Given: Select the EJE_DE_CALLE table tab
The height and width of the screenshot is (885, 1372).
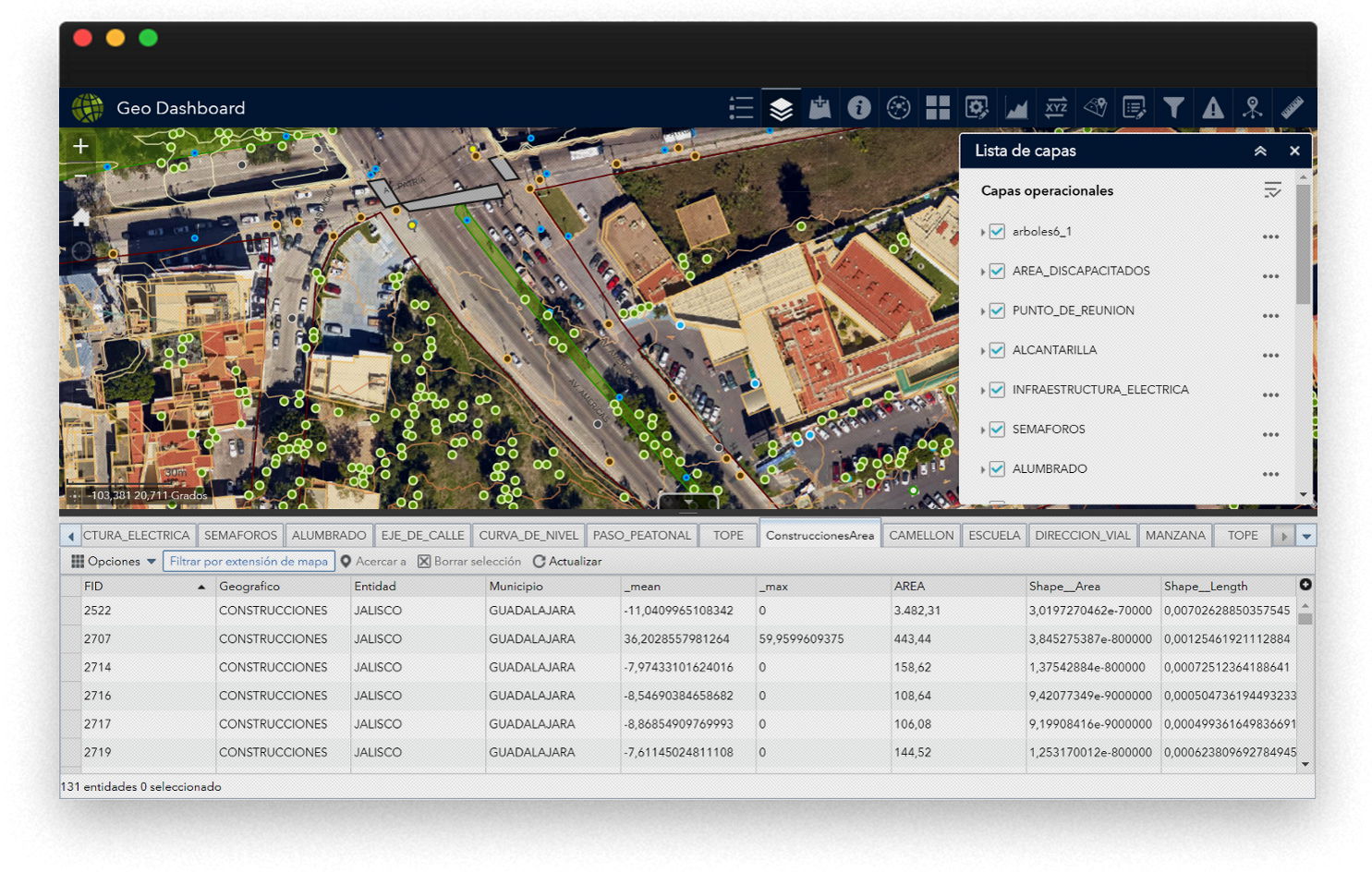Looking at the screenshot, I should 422,536.
